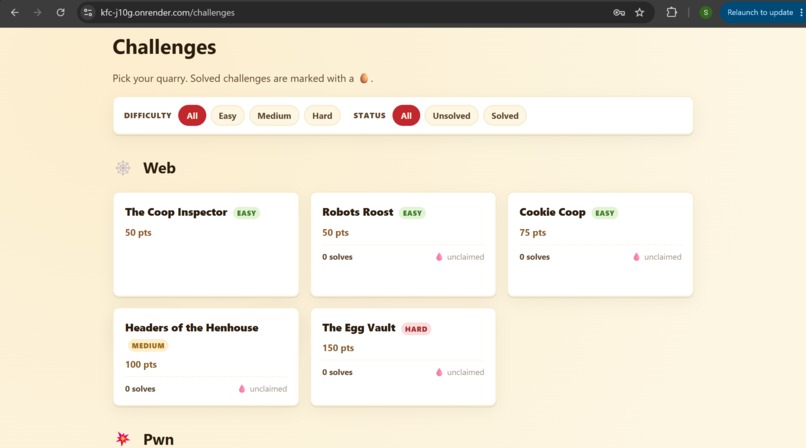Show only Solved challenges
Viewport: 806px width, 448px height.
(505, 116)
